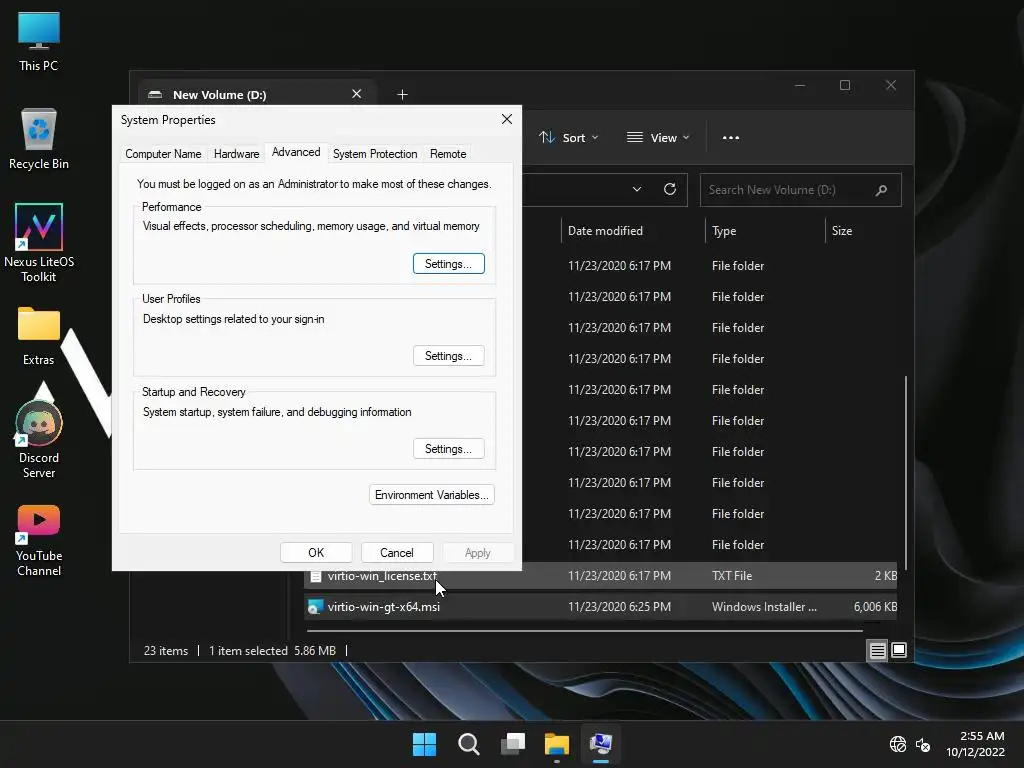Refresh the Explorer folder view
Screen dimensions: 1024x768
coord(669,189)
